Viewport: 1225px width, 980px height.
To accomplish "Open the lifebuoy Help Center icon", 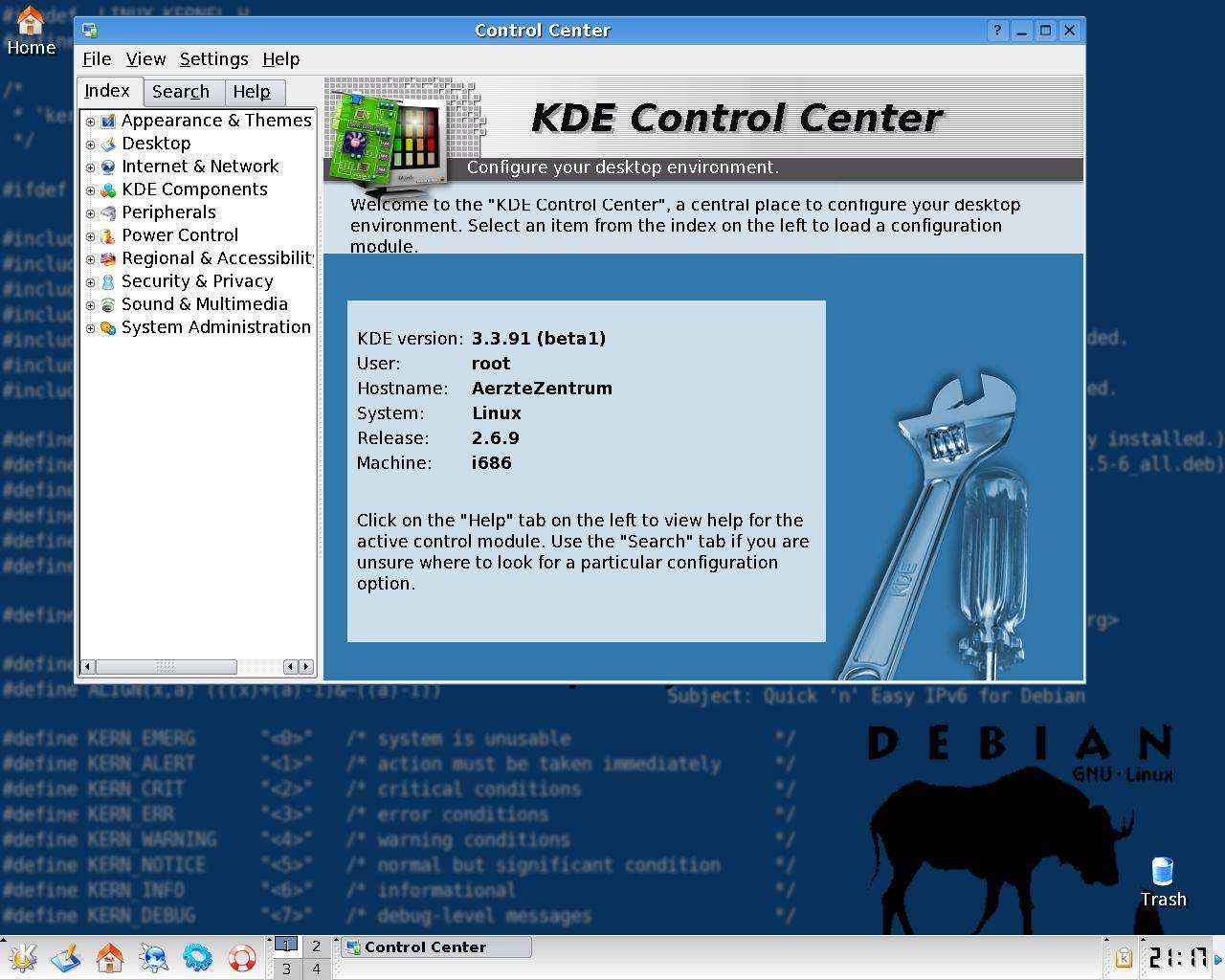I will [241, 957].
